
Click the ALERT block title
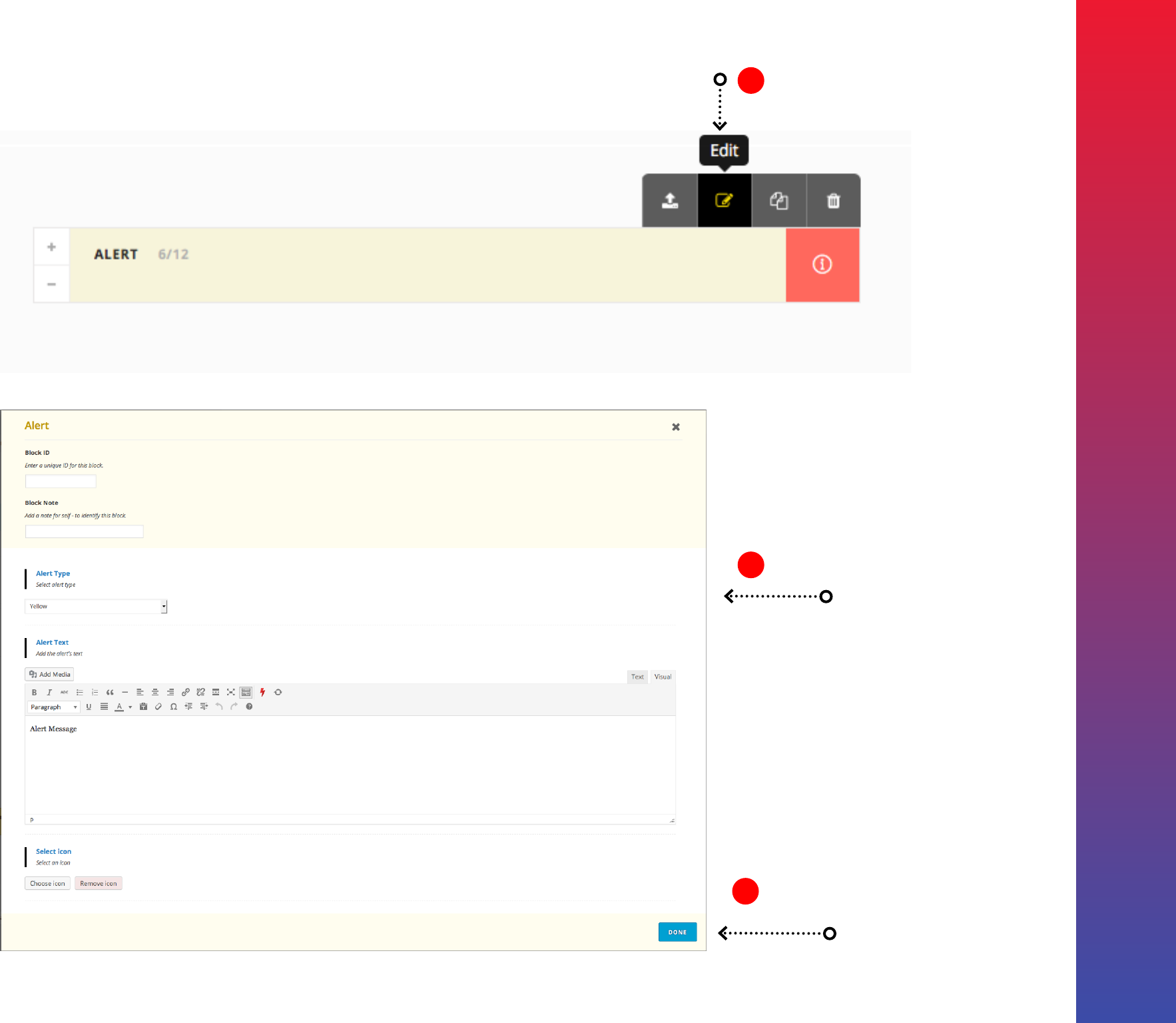pos(116,254)
